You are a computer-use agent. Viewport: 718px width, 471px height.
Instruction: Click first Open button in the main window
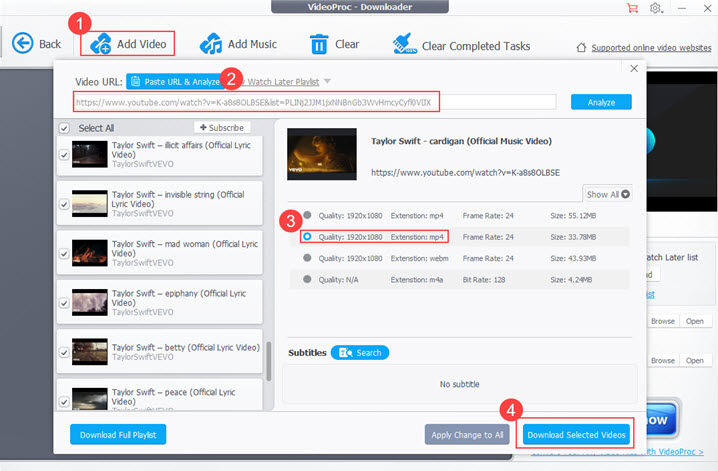tap(695, 321)
